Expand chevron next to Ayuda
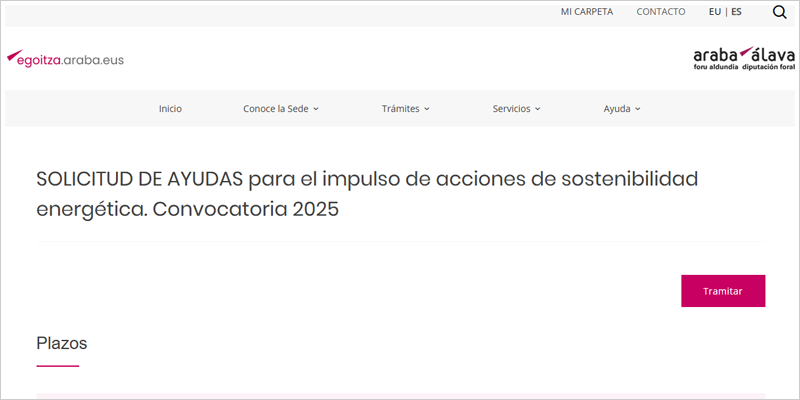 [x=638, y=109]
